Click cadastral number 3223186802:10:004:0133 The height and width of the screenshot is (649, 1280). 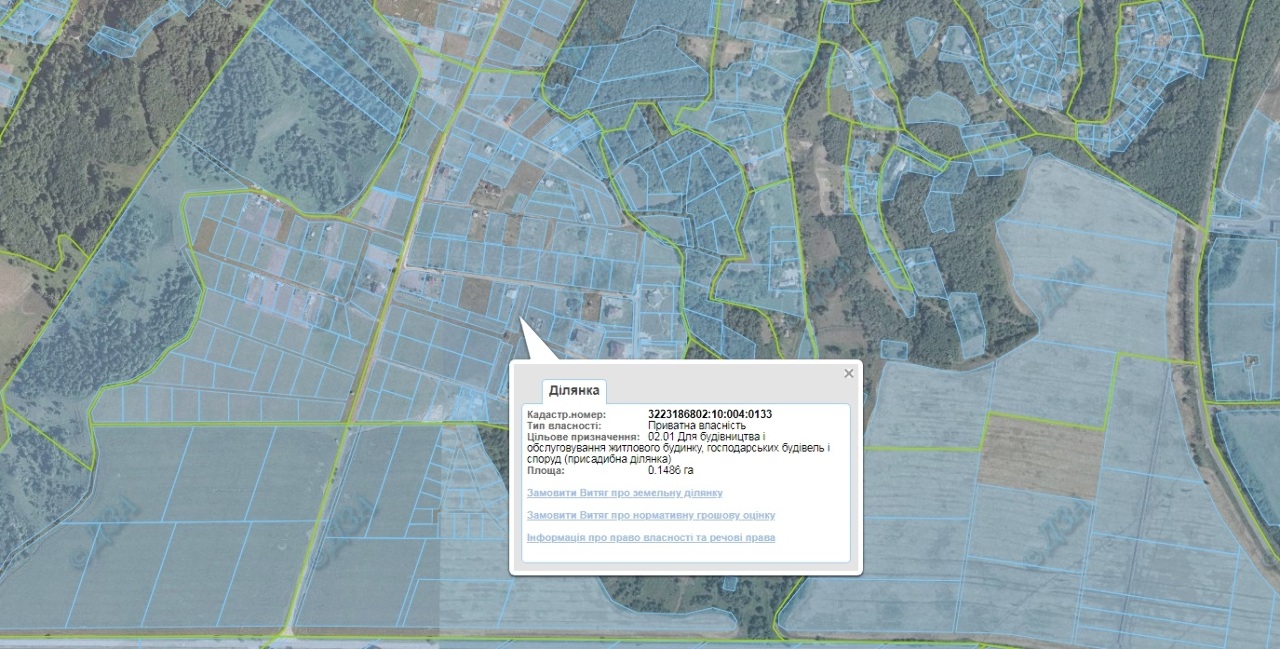pyautogui.click(x=710, y=414)
